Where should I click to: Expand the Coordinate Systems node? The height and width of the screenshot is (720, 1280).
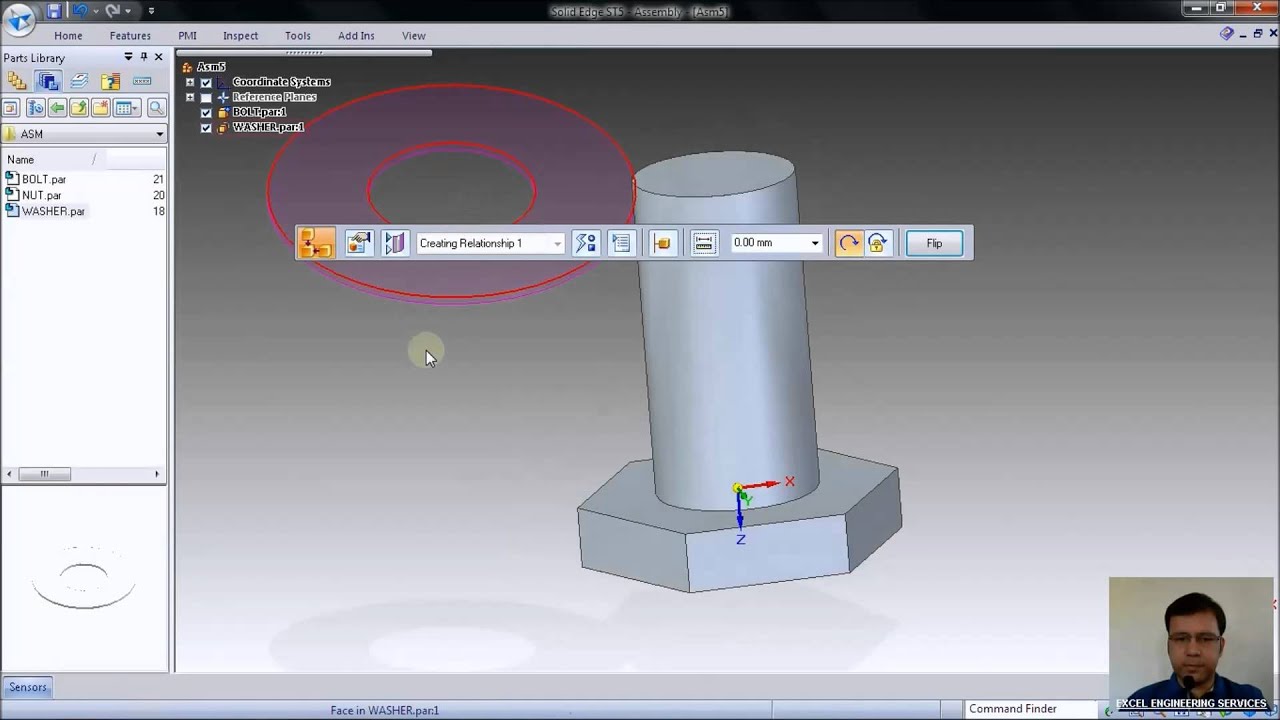[x=190, y=82]
